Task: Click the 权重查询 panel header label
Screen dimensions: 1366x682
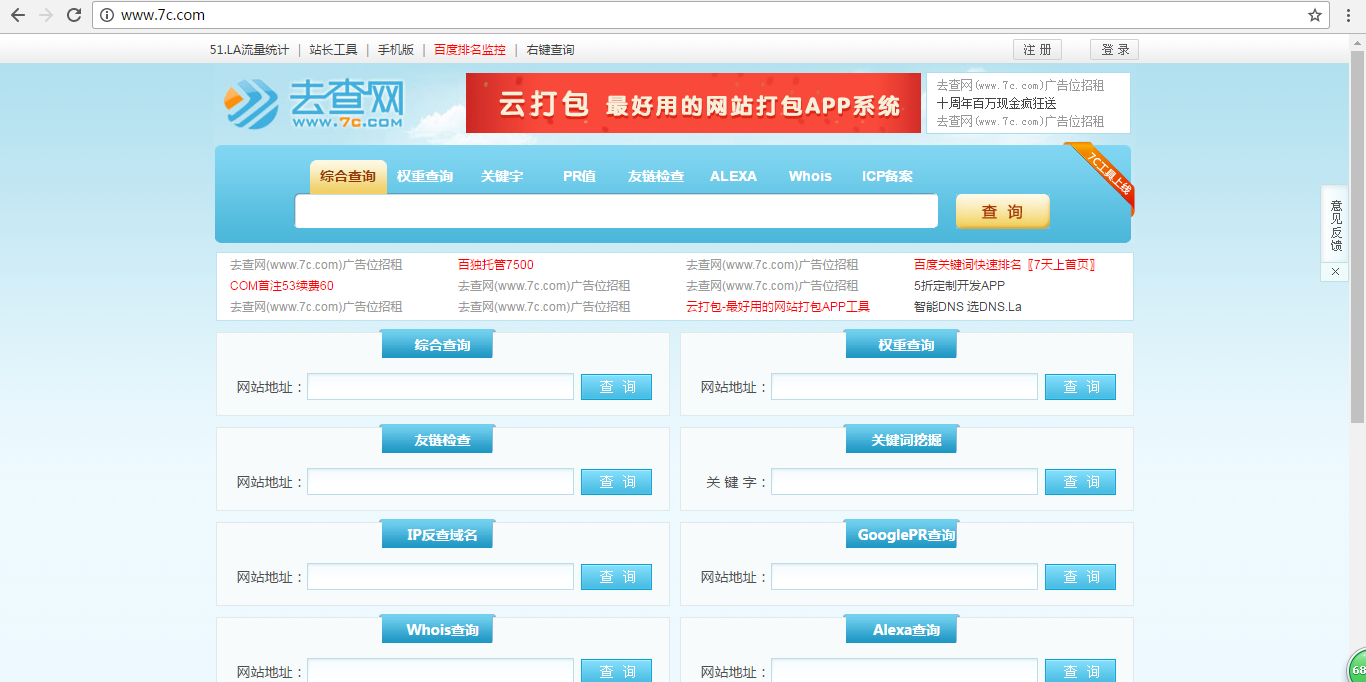Action: coord(901,345)
